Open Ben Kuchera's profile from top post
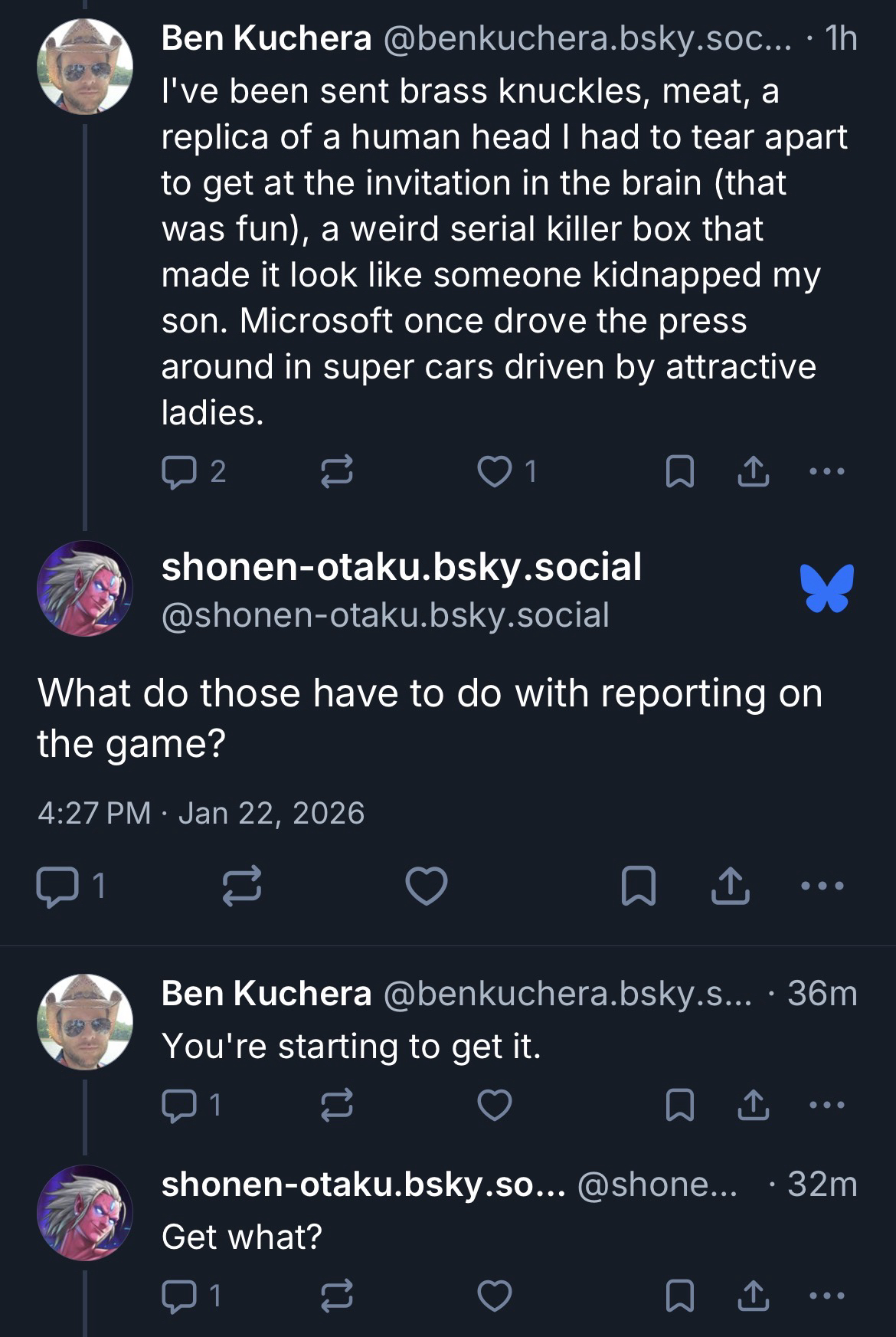896x1337 pixels. (x=266, y=38)
